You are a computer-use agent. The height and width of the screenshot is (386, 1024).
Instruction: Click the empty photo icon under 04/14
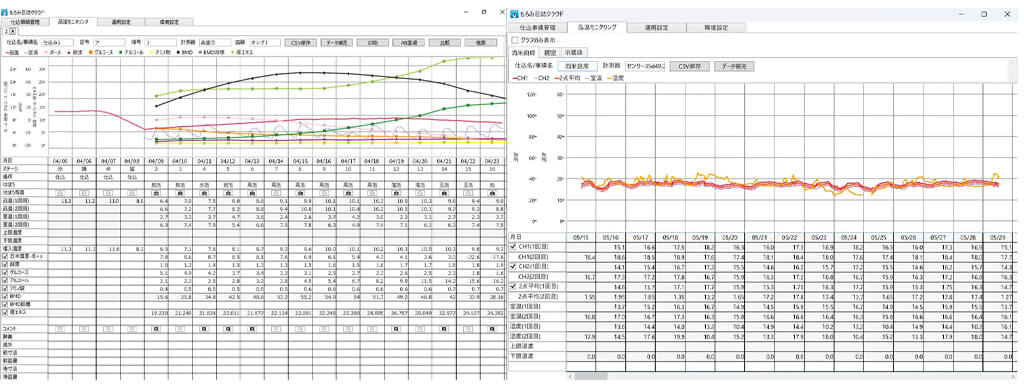tap(276, 193)
